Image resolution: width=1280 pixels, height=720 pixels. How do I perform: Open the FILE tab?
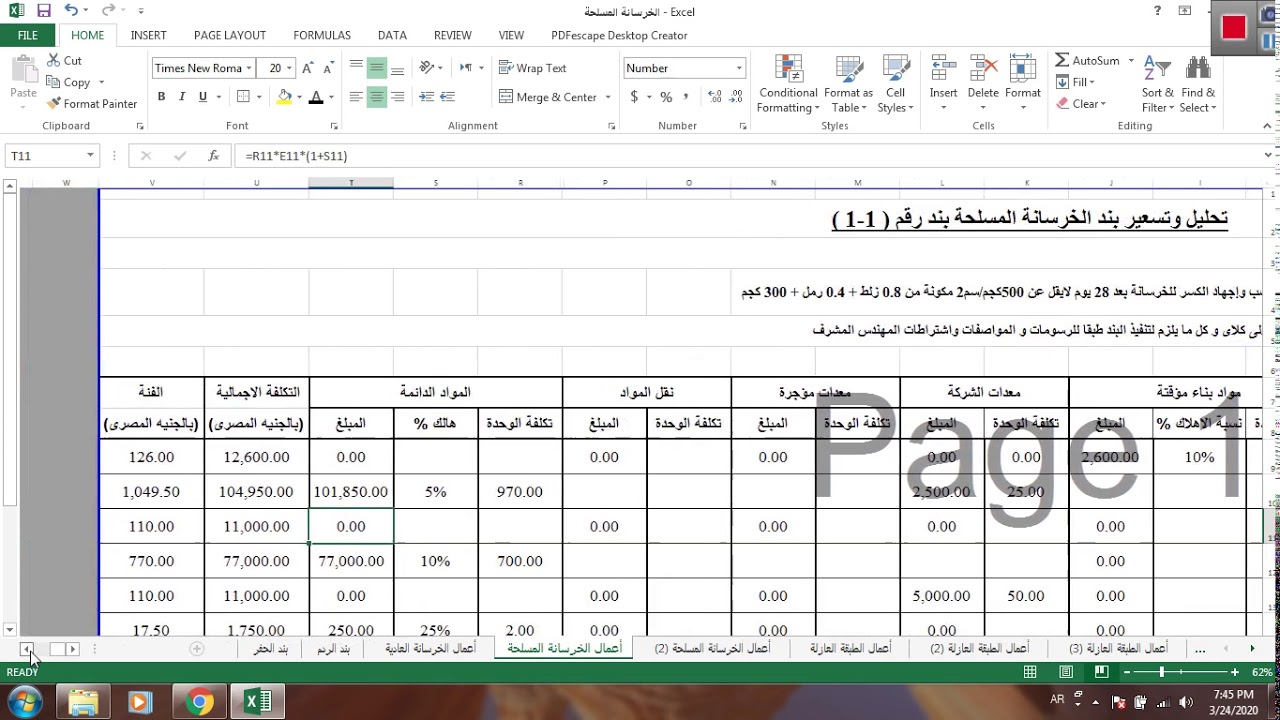pyautogui.click(x=28, y=35)
